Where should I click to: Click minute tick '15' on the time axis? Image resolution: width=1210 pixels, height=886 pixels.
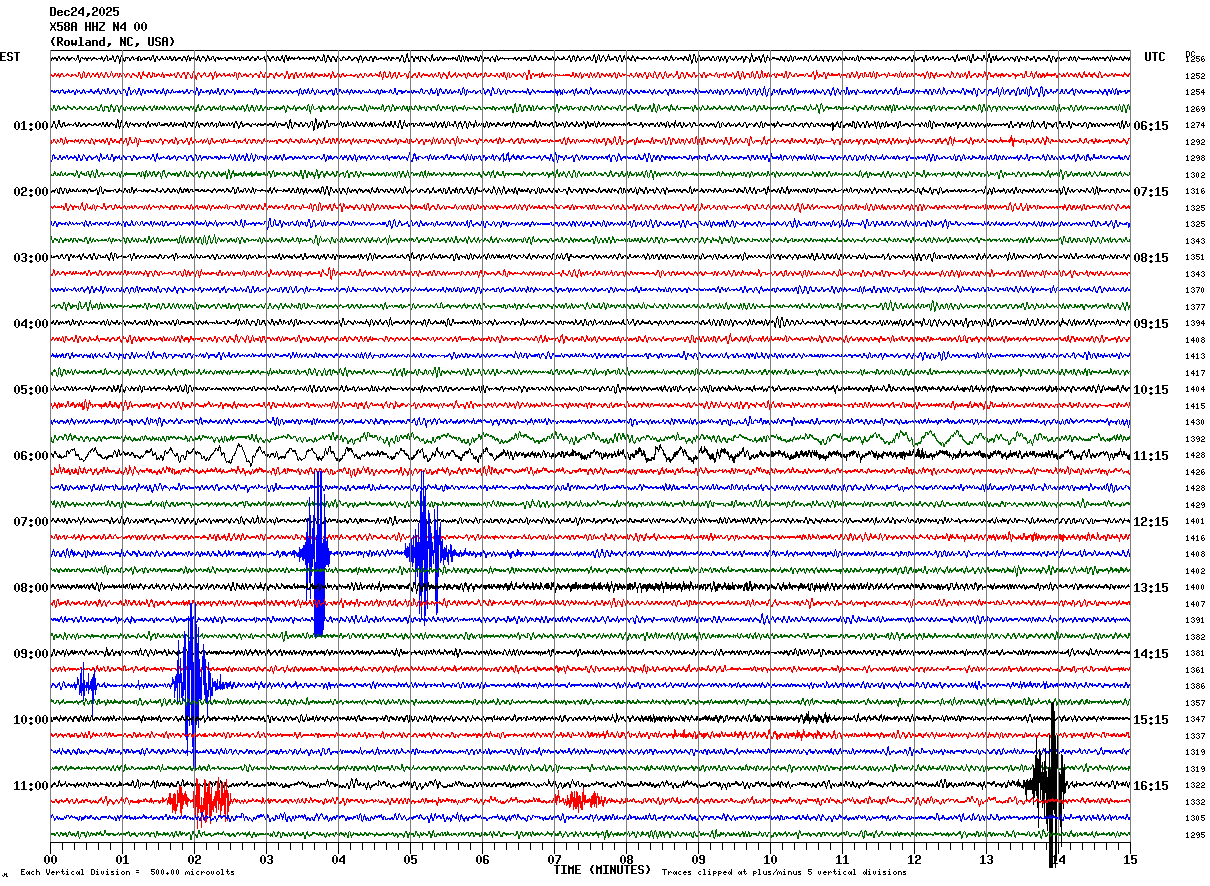tap(1130, 859)
